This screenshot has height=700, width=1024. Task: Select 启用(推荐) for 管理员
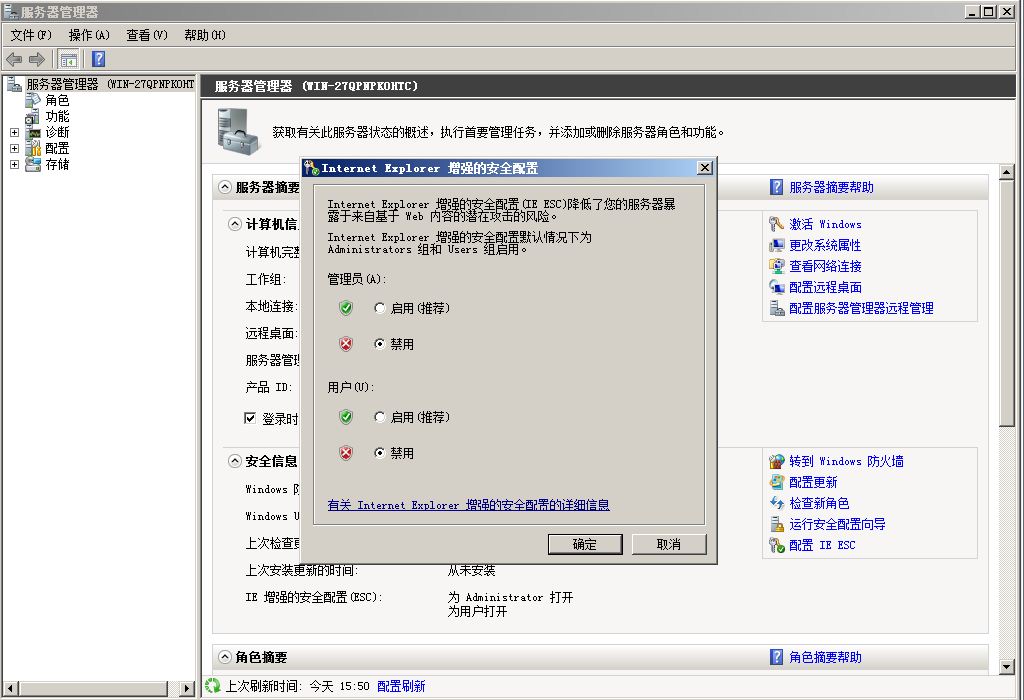[379, 308]
